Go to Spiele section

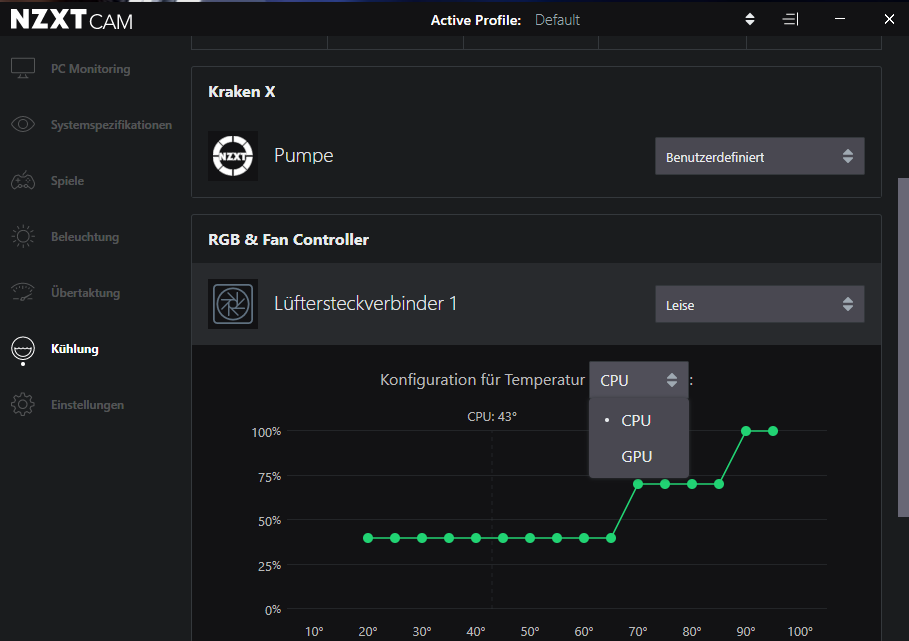click(67, 181)
